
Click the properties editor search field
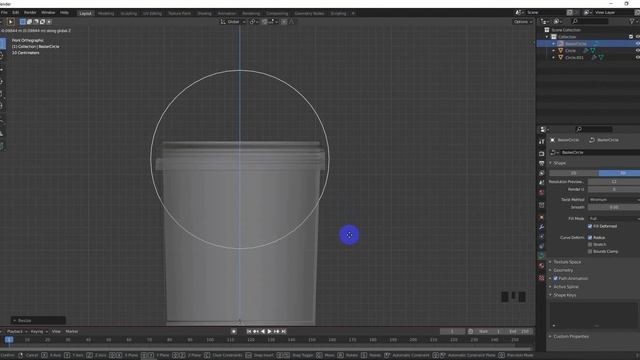593,129
